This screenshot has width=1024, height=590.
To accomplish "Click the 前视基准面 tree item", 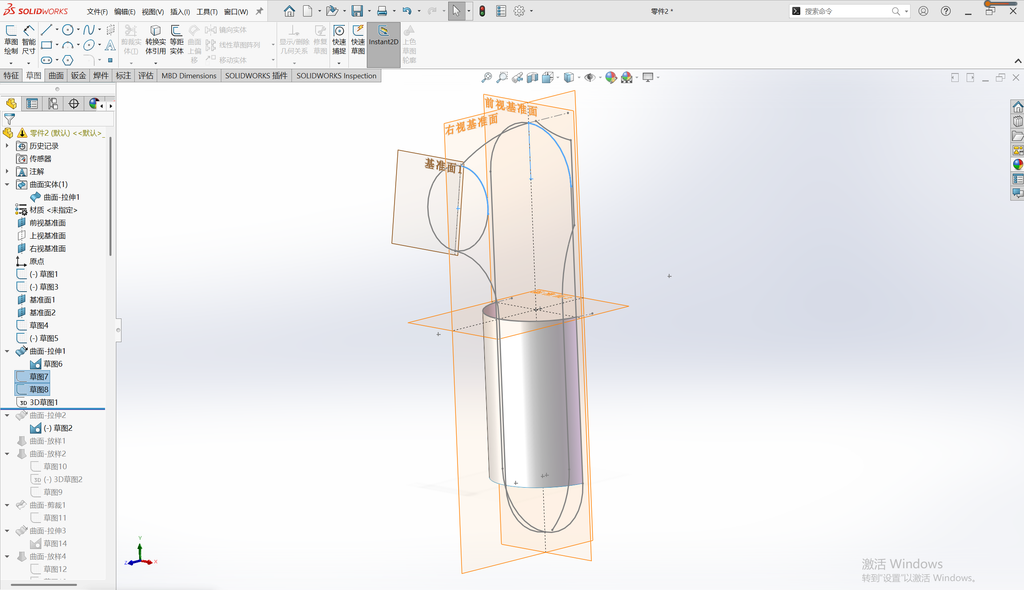I will click(x=47, y=223).
